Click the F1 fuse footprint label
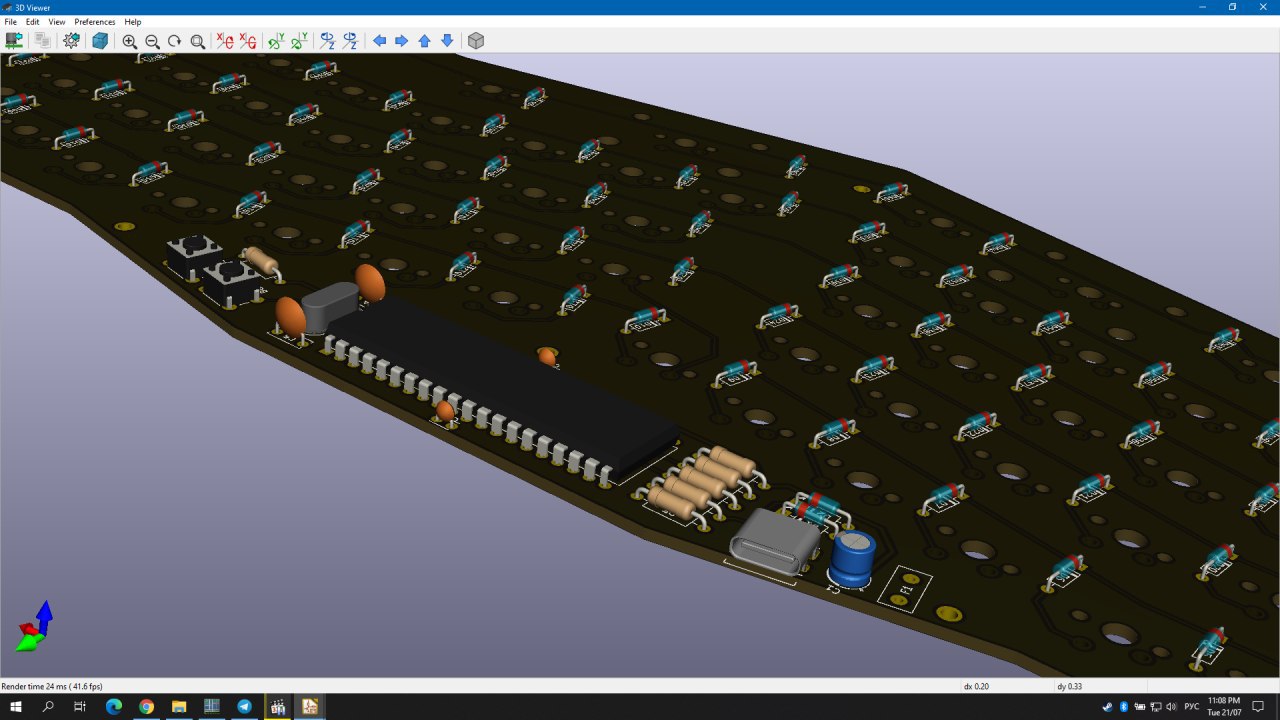This screenshot has width=1280, height=720. tap(906, 590)
